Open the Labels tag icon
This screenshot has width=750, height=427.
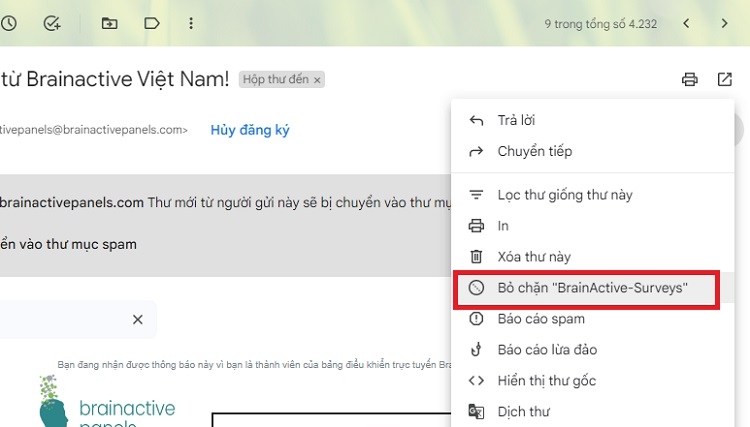152,23
